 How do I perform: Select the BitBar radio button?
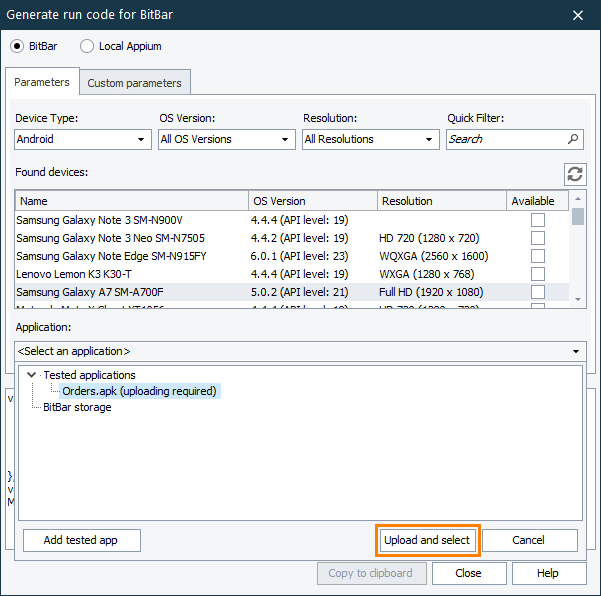click(17, 46)
